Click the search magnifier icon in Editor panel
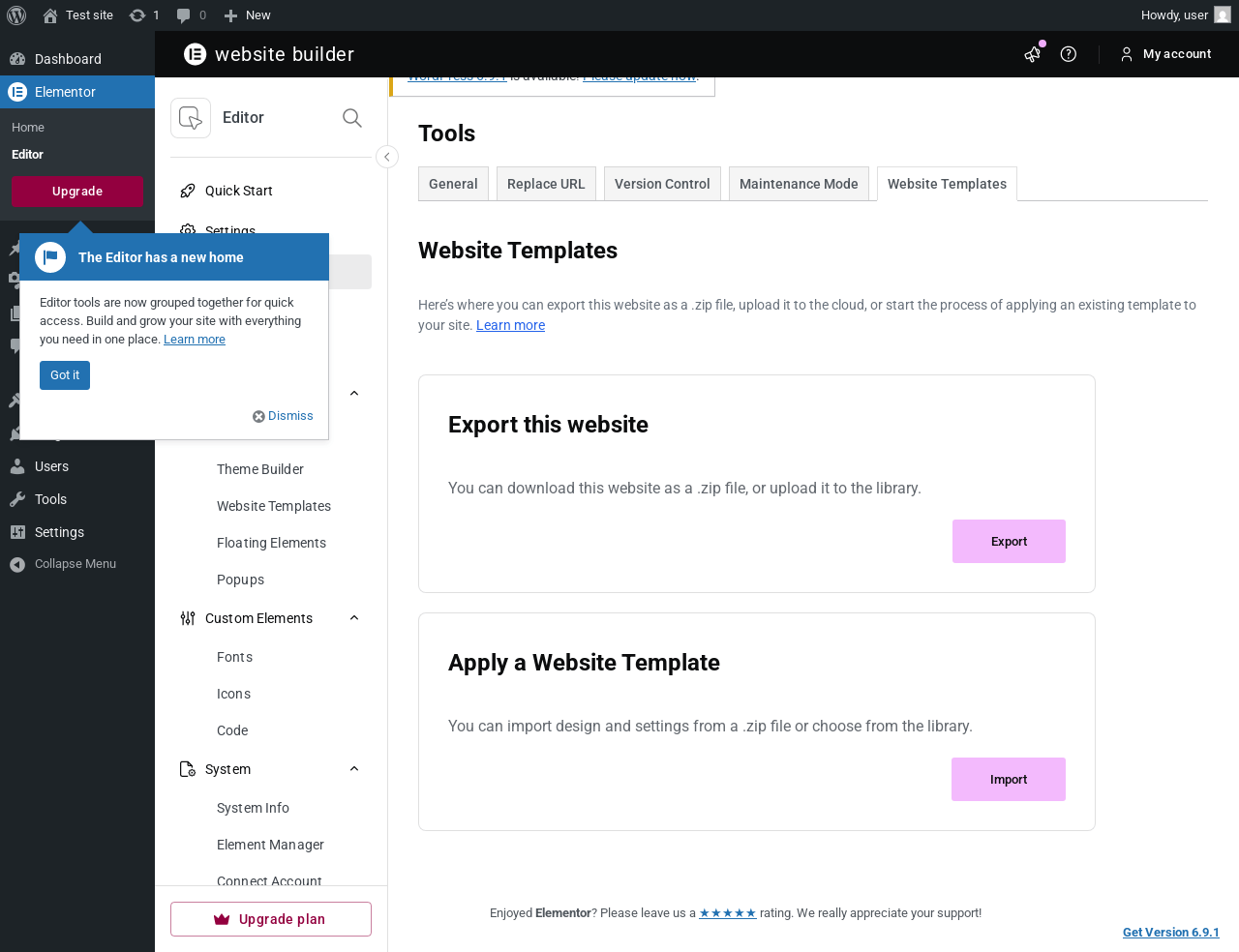Image resolution: width=1239 pixels, height=952 pixels. tap(352, 118)
